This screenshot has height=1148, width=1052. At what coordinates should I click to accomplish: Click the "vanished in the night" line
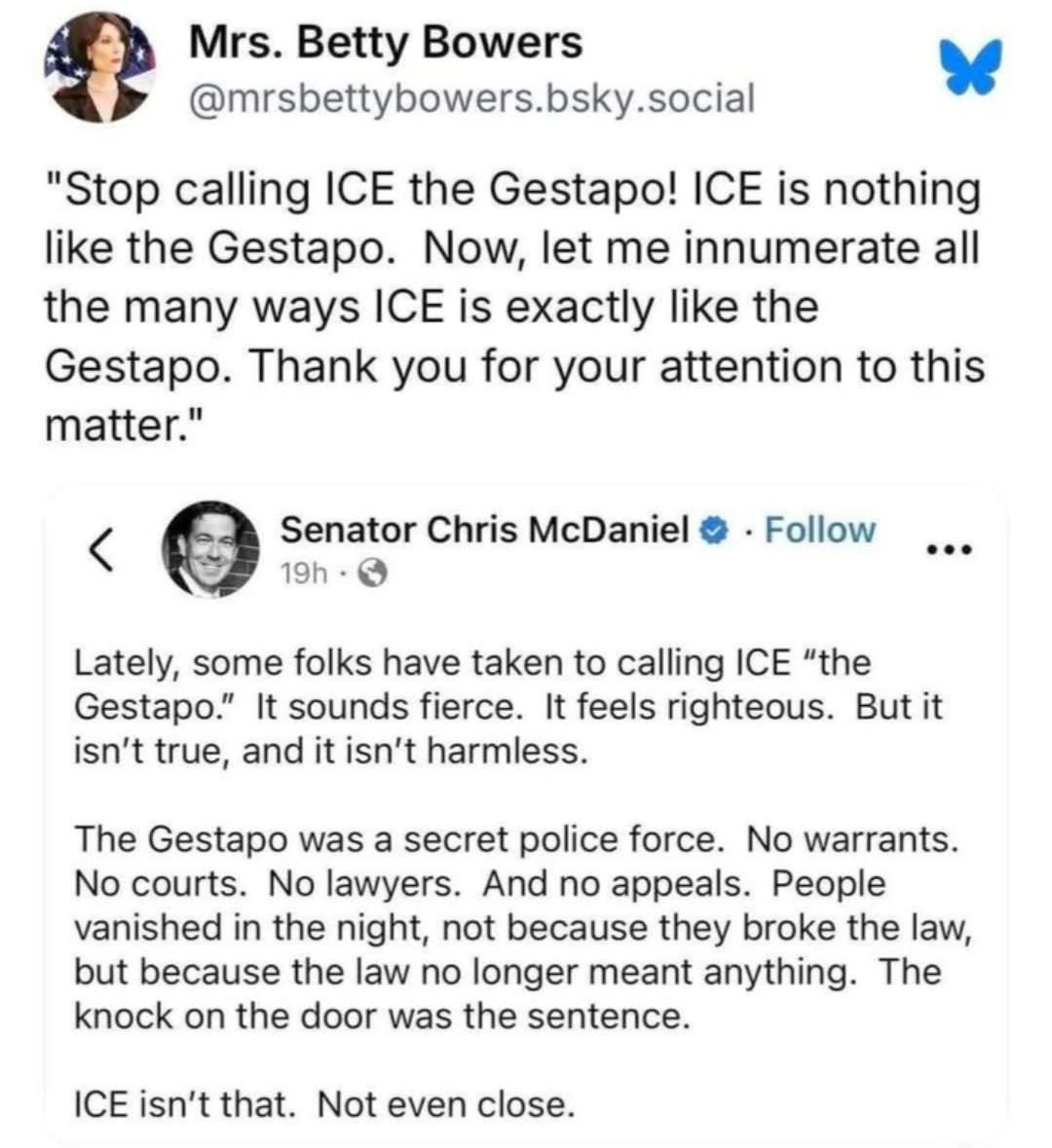522,927
